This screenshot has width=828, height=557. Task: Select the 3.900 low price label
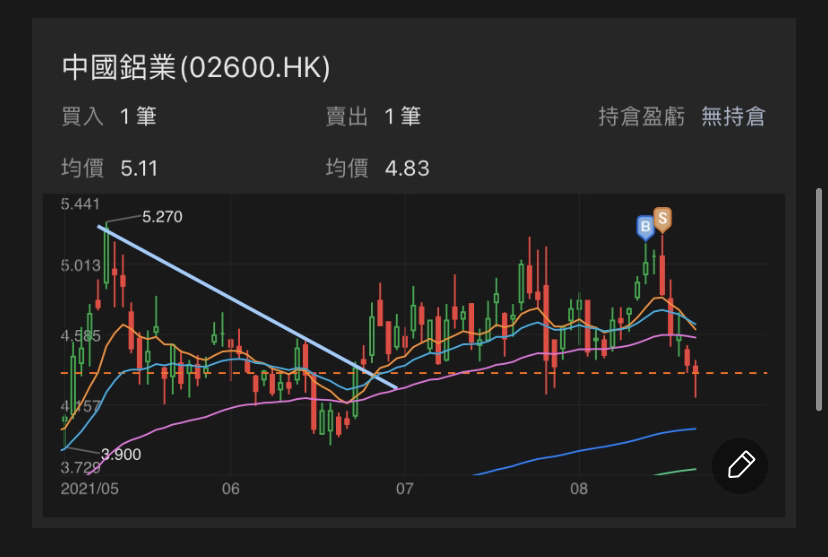coord(121,454)
